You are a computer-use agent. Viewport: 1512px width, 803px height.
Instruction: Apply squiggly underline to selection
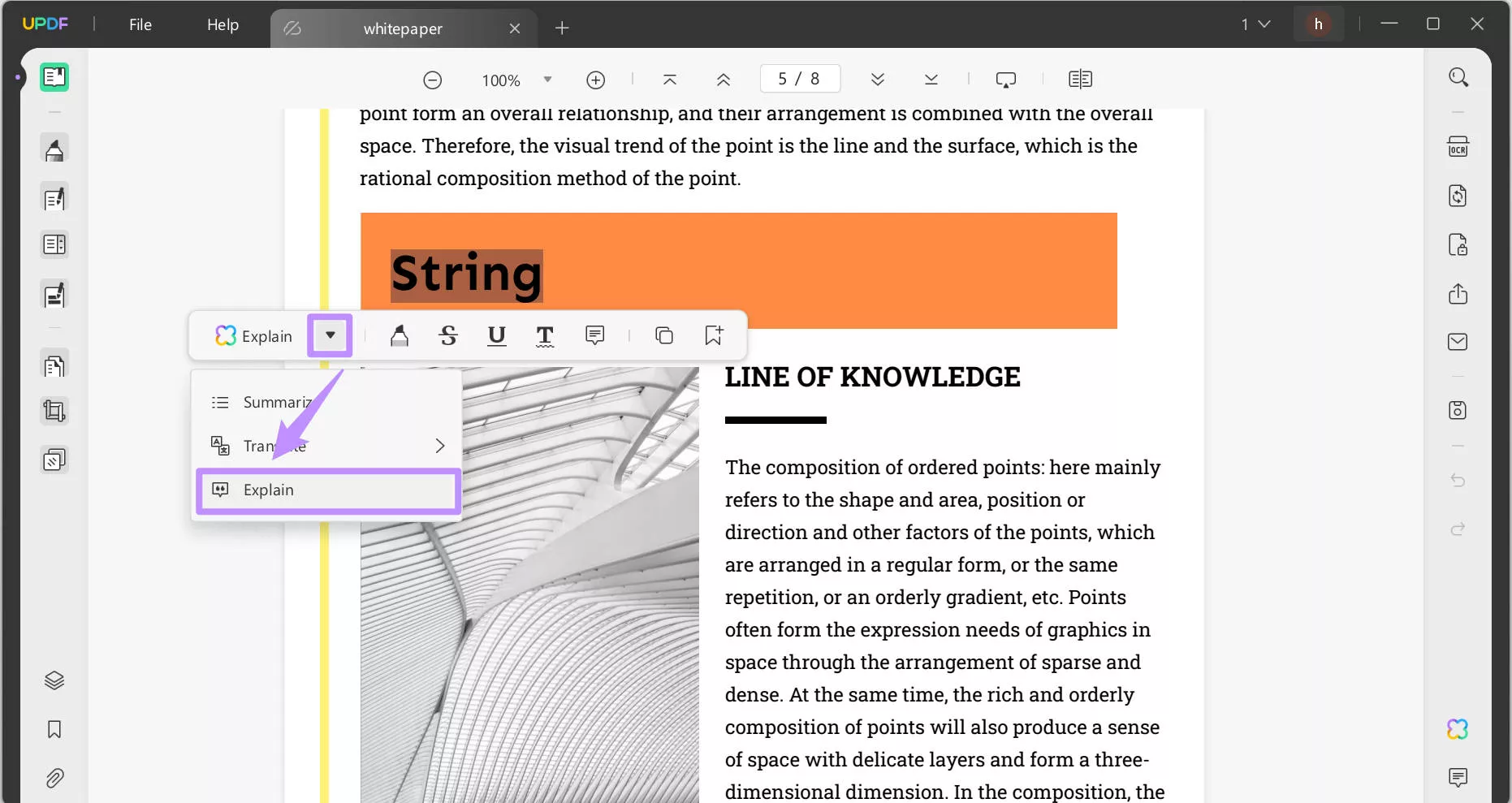(x=546, y=335)
